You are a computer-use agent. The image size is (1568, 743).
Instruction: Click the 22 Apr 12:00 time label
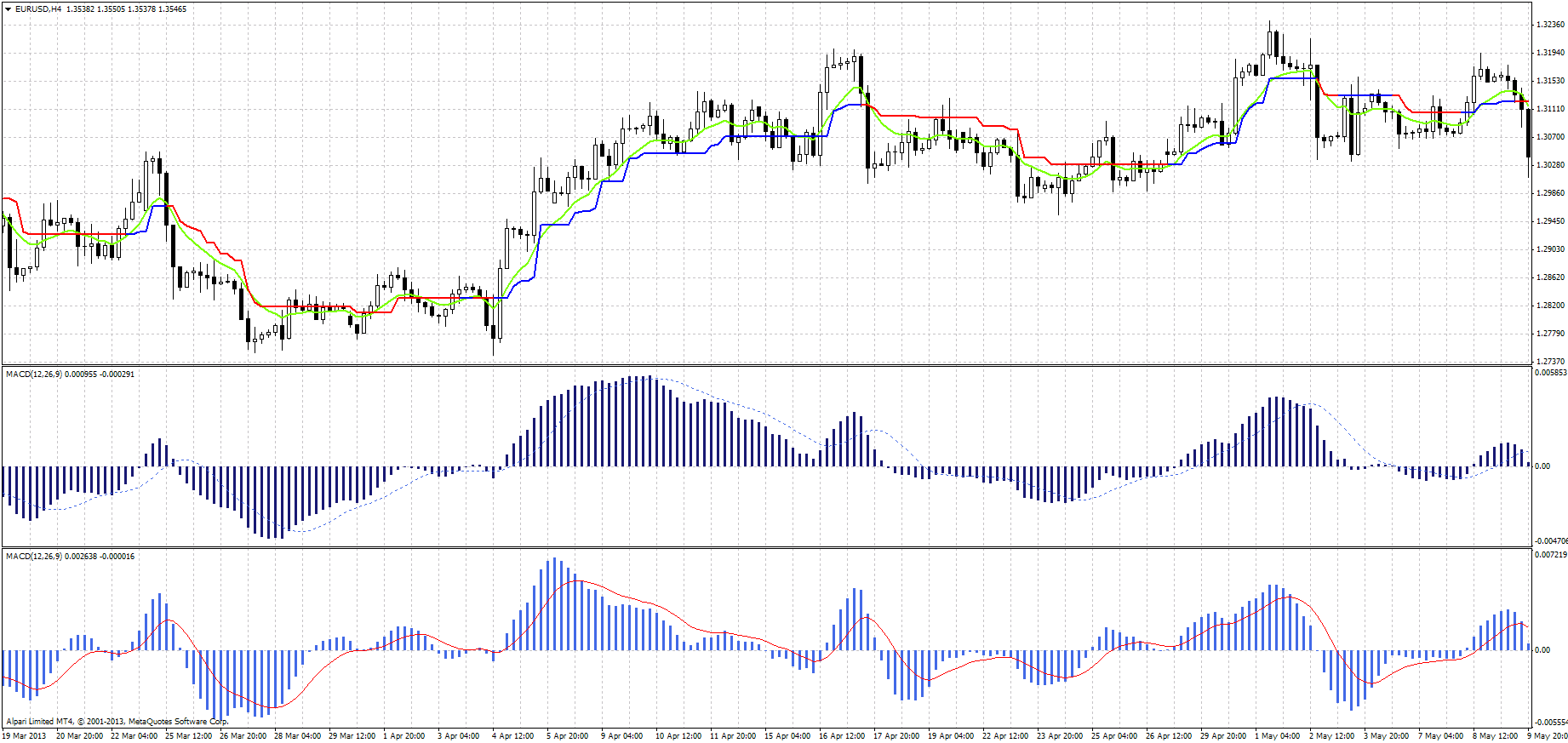tap(1005, 736)
